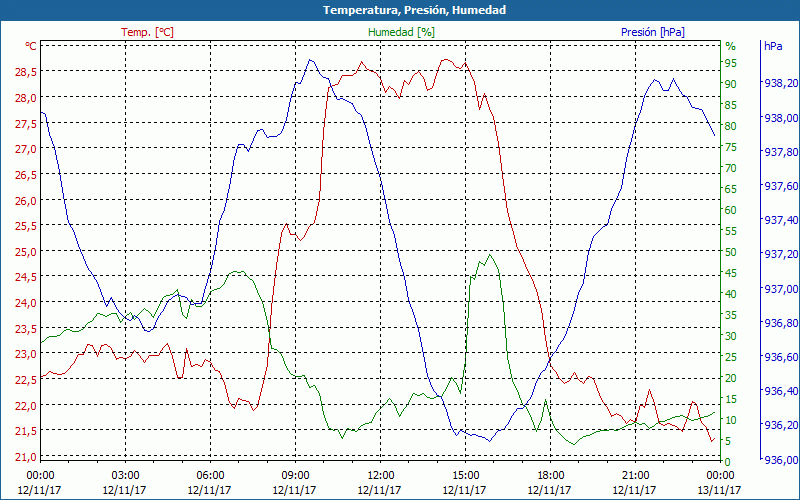Click the 06:00 time axis label
This screenshot has width=800, height=500.
[x=210, y=475]
